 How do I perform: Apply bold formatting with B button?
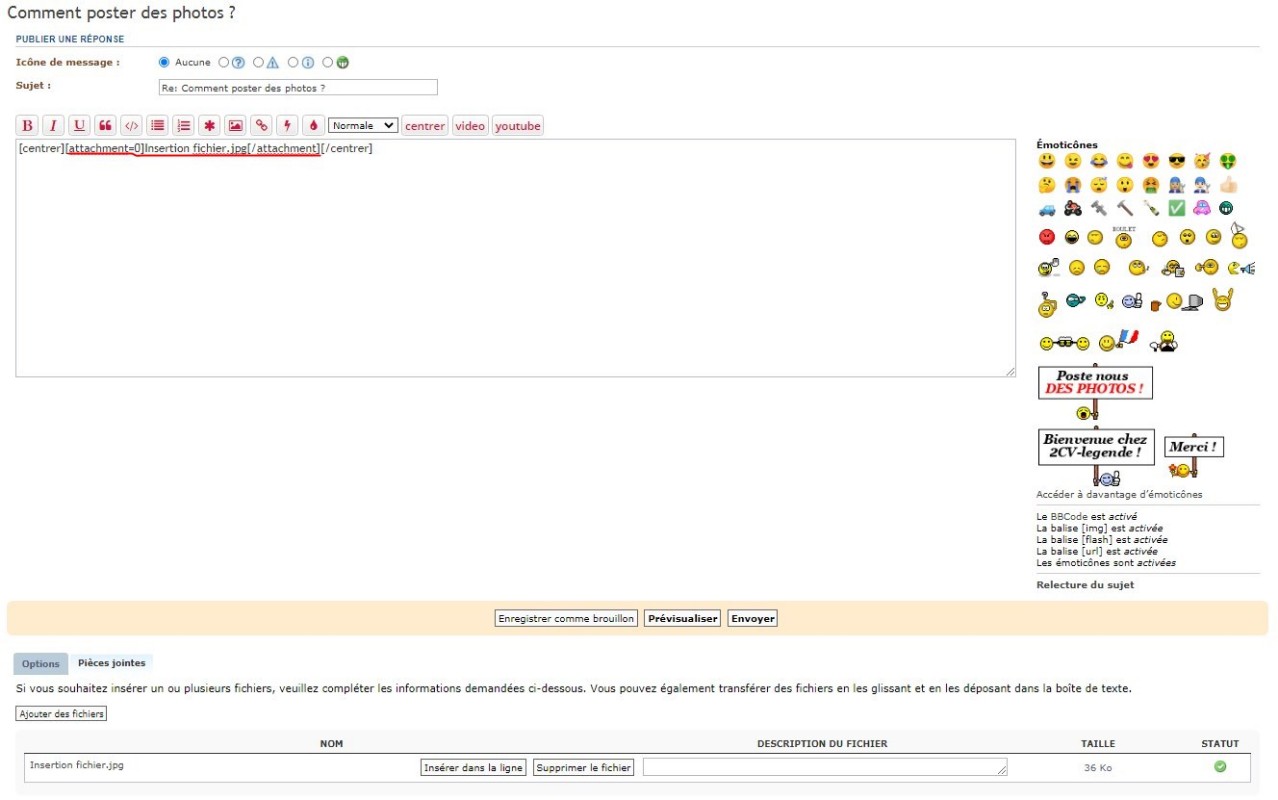[28, 126]
